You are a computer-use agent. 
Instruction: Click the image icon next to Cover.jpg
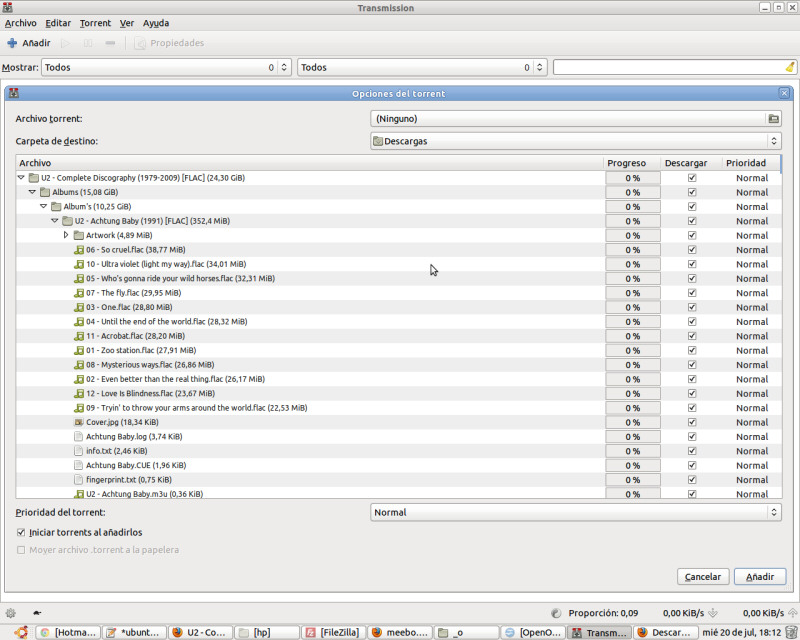click(x=79, y=423)
